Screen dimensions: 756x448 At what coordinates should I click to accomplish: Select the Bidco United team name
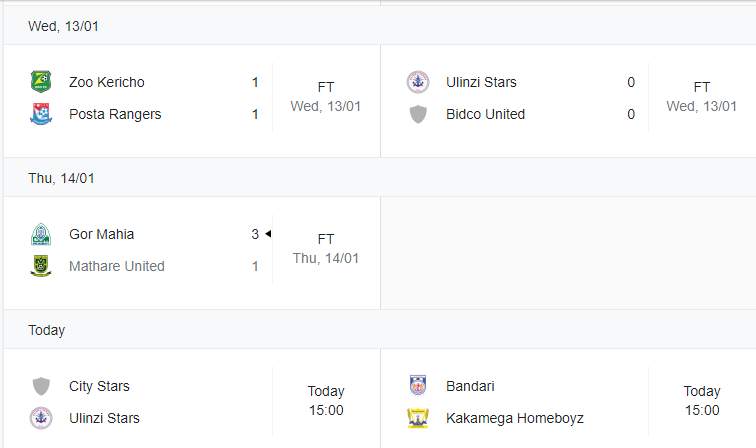pos(485,114)
